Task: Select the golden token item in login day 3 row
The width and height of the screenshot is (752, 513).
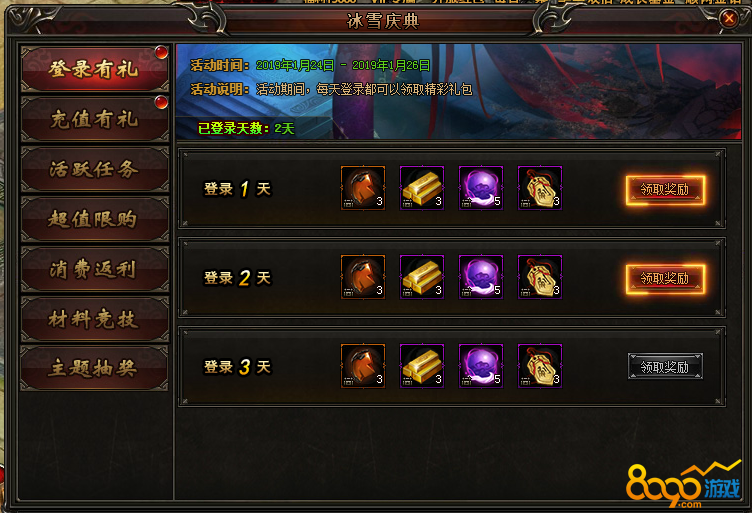Action: coord(540,366)
